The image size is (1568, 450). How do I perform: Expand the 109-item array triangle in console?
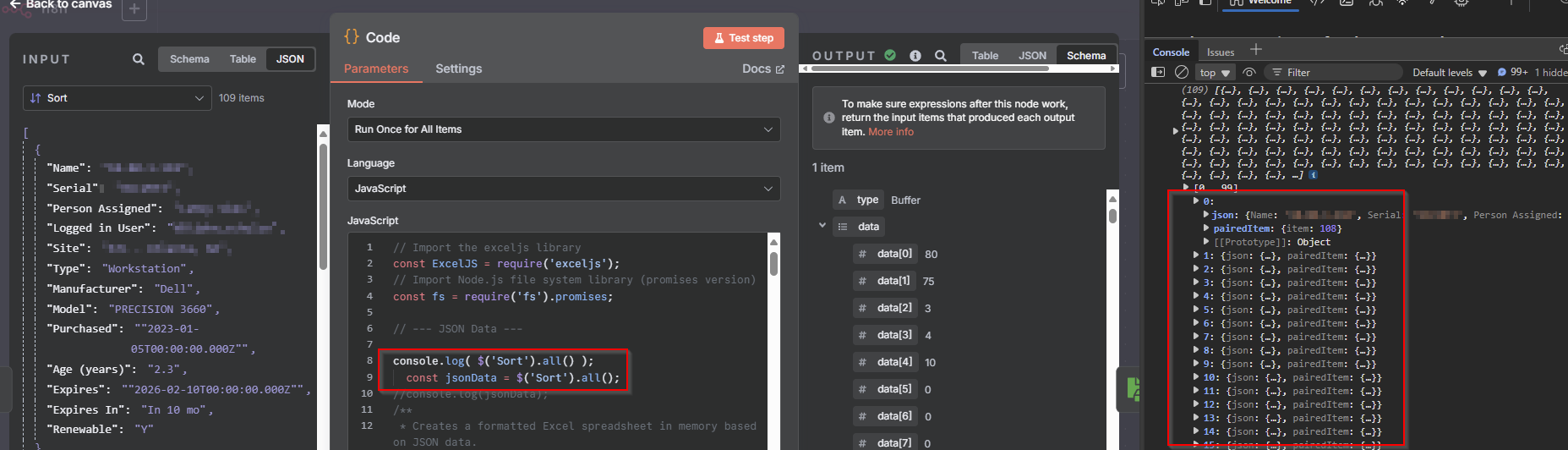point(1175,131)
